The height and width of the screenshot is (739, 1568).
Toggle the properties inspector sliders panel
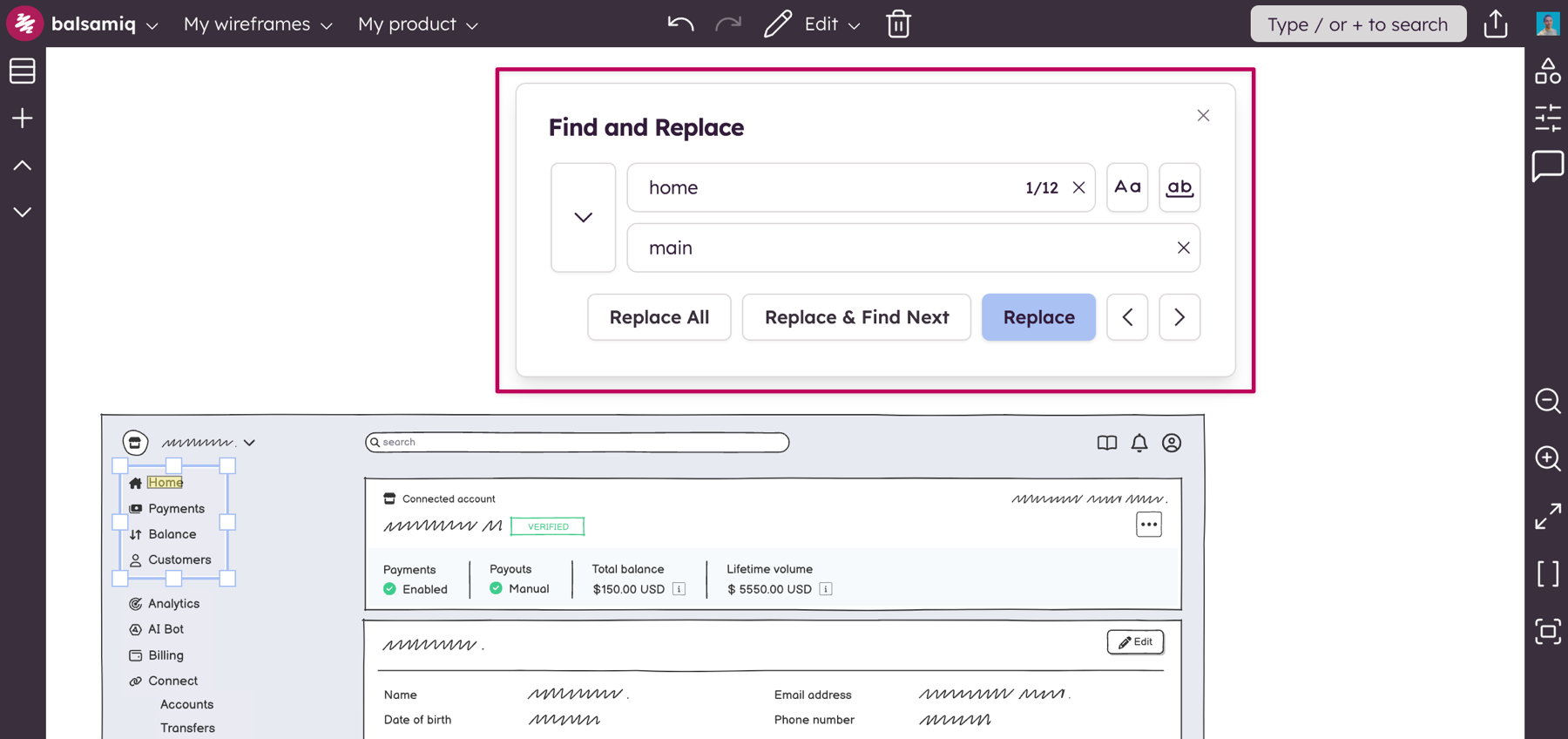pos(1547,119)
